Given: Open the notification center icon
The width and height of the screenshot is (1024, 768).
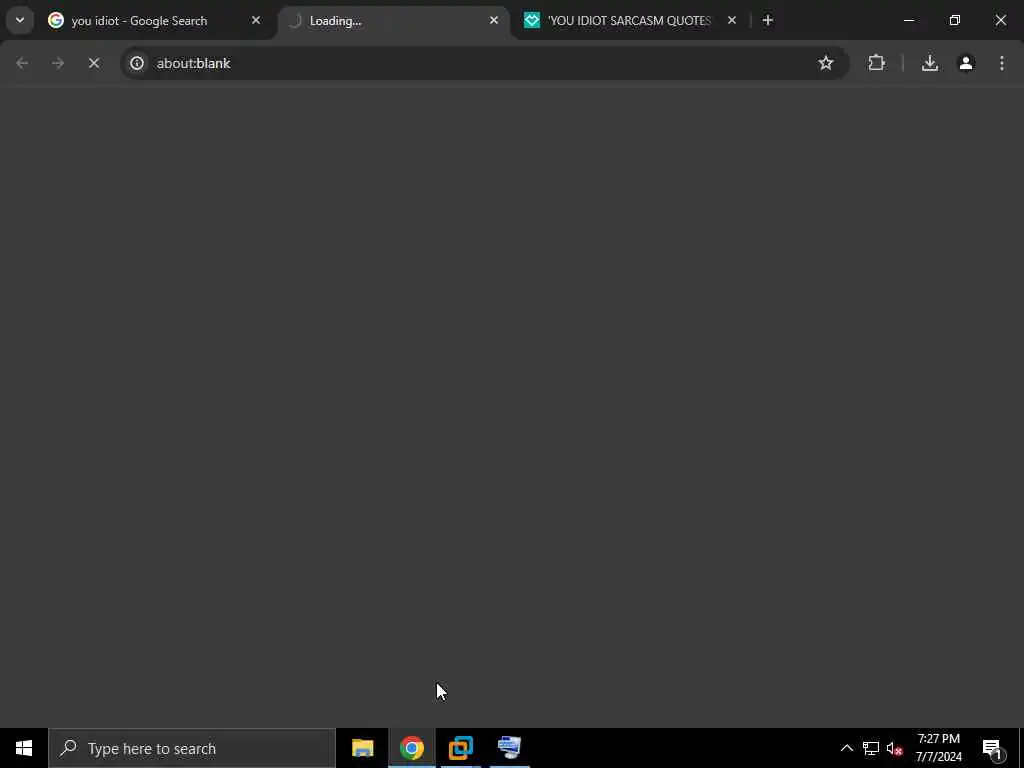Looking at the screenshot, I should coord(992,748).
